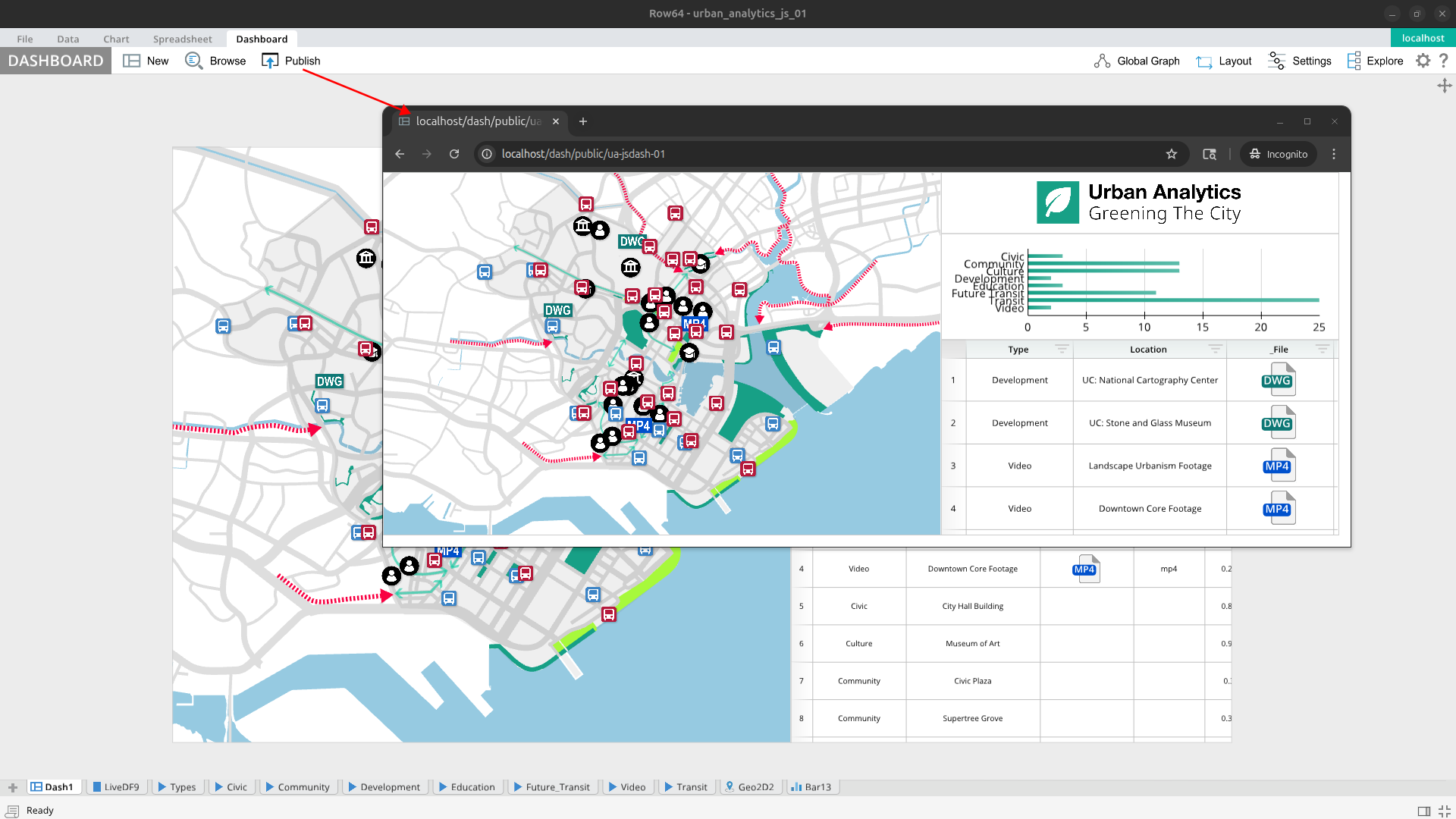1456x819 pixels.
Task: Open the Type column filter
Action: [1062, 349]
